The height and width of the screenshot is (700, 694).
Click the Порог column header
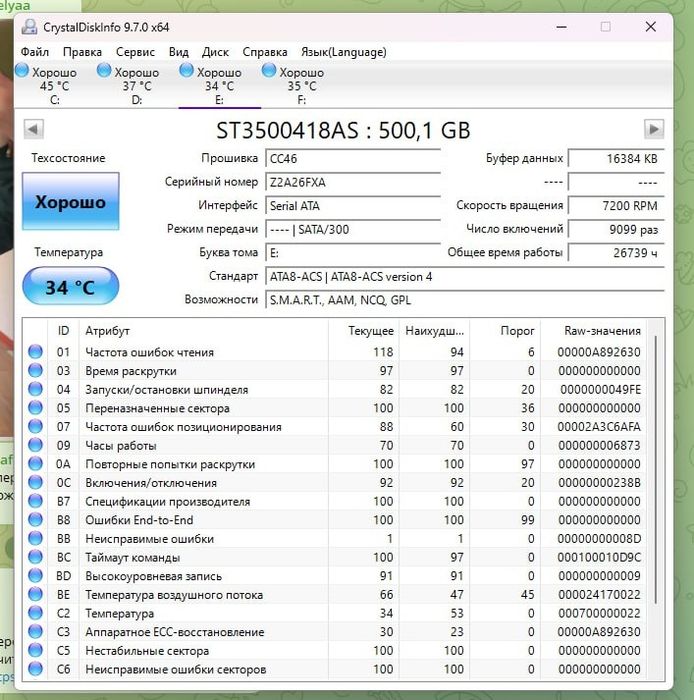click(x=505, y=331)
